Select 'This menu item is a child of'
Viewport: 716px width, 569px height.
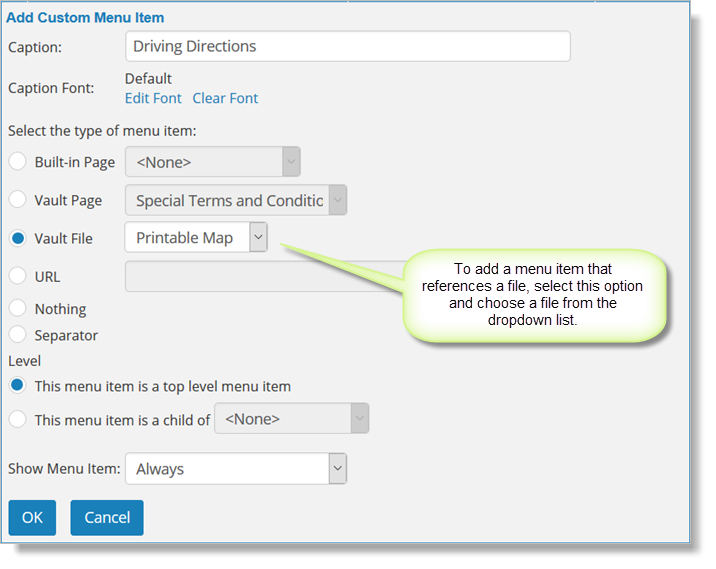point(17,419)
